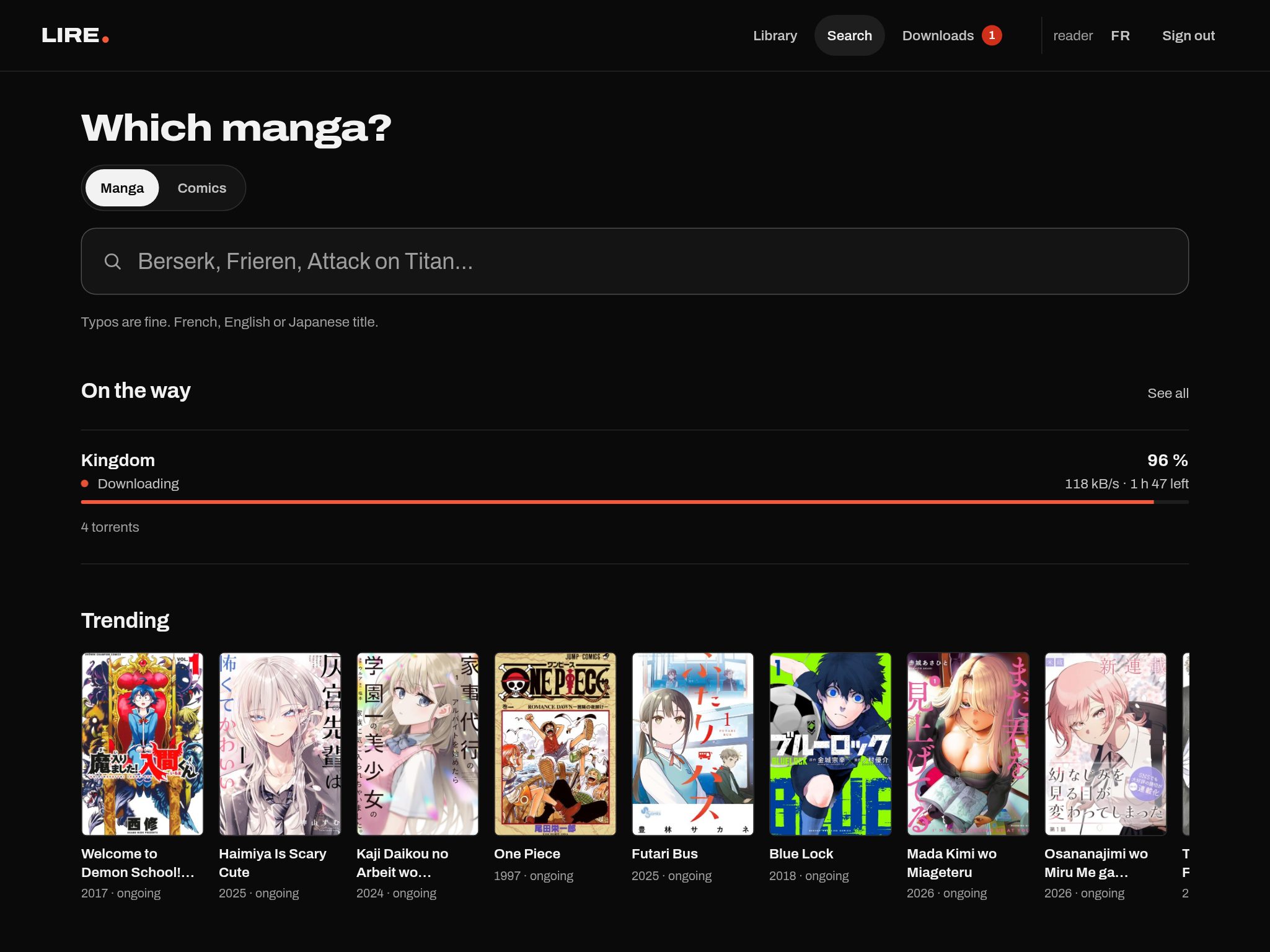Click the 4 torrents label
1270x952 pixels.
tap(110, 527)
